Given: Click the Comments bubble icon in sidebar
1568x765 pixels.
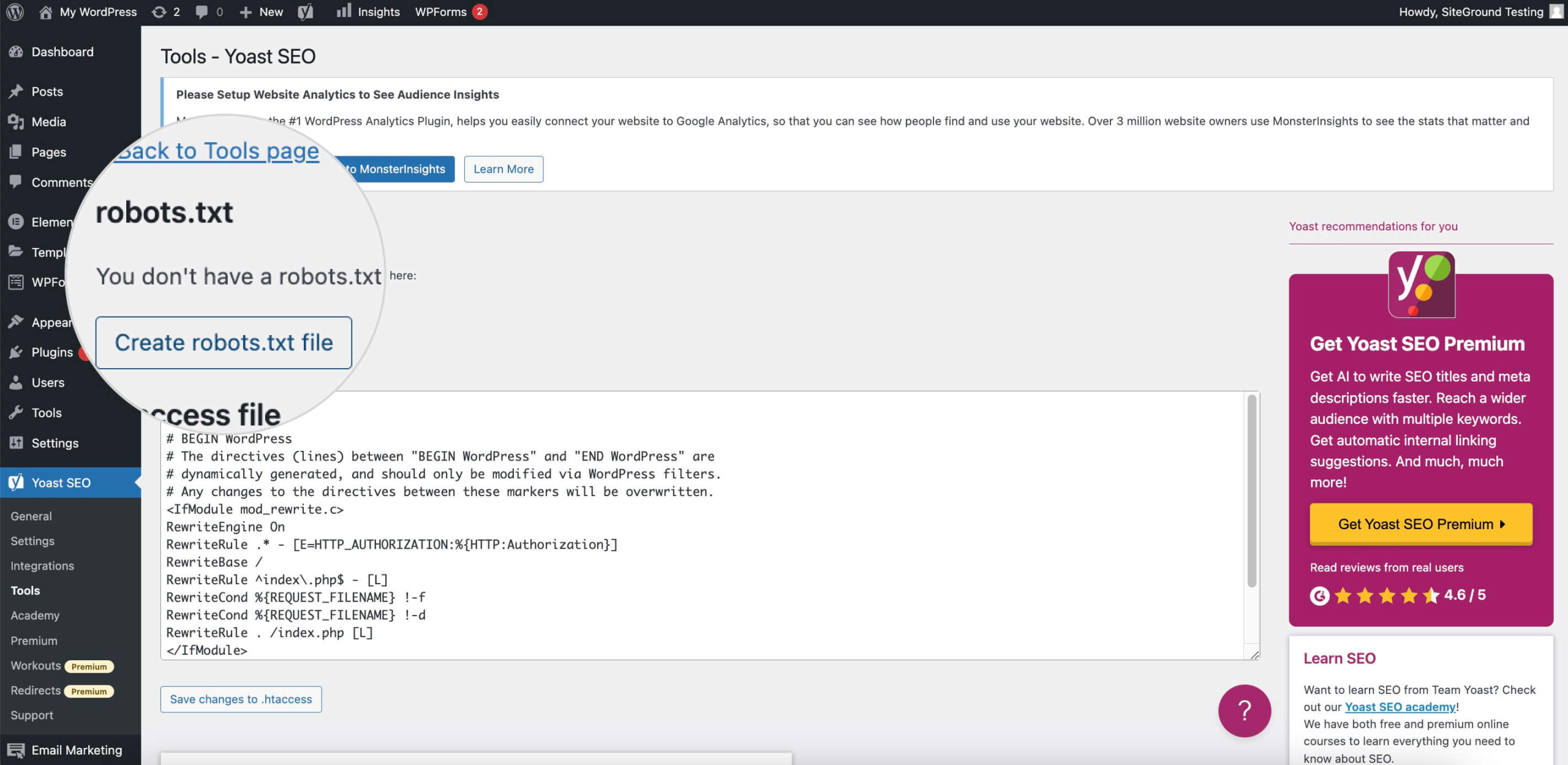Looking at the screenshot, I should point(16,182).
